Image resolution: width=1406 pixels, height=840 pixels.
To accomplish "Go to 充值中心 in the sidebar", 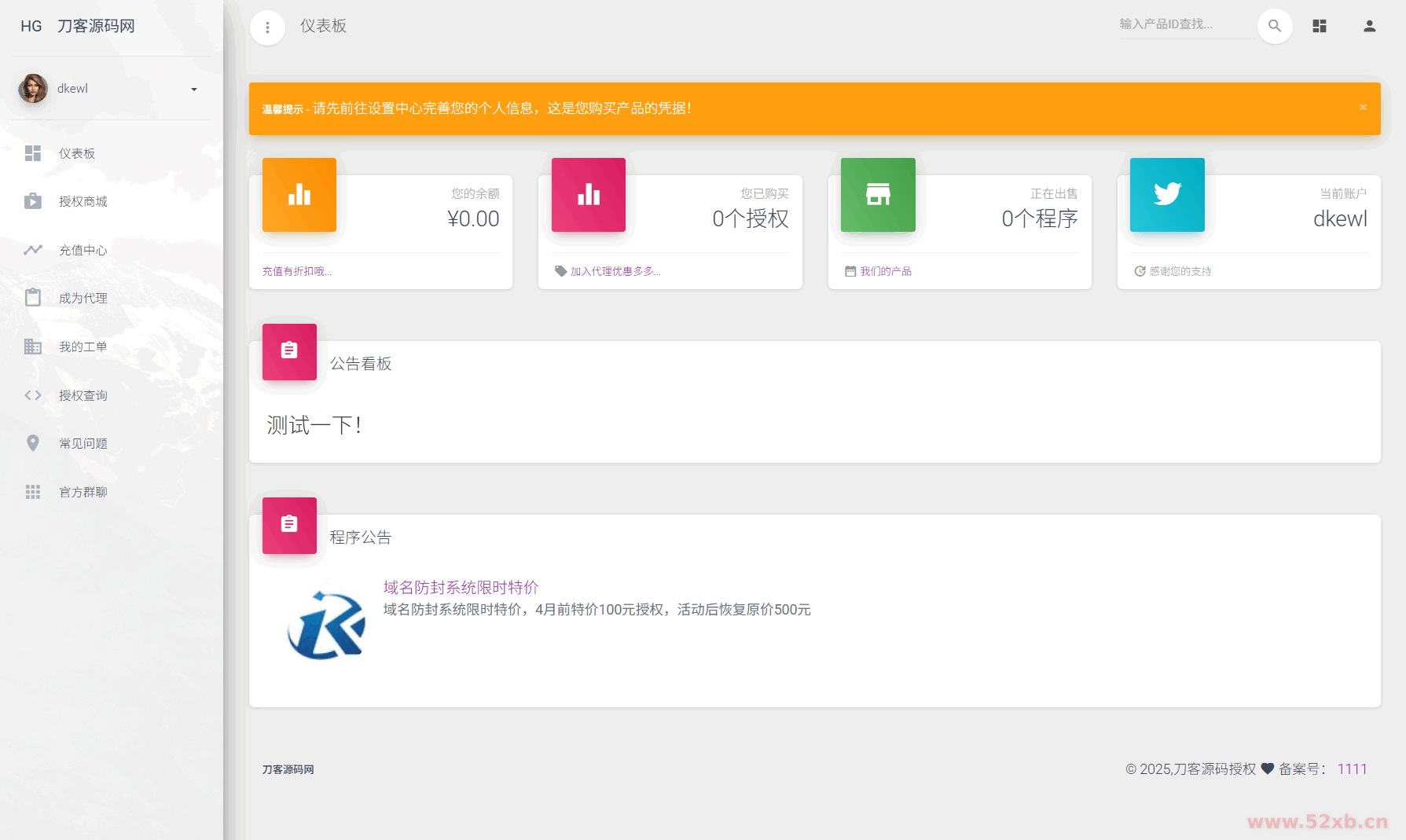I will click(x=83, y=251).
